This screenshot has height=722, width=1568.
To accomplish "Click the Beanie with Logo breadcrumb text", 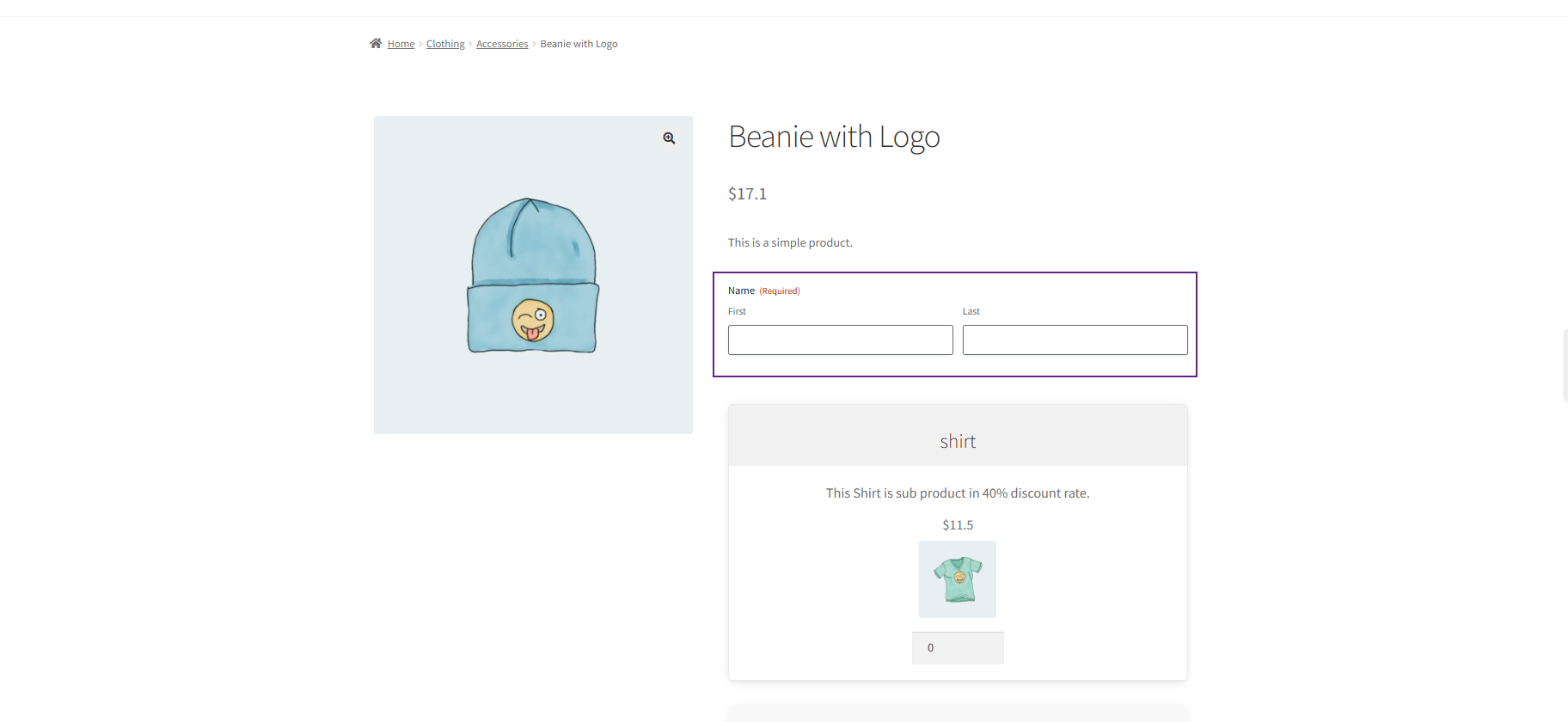I will [579, 44].
